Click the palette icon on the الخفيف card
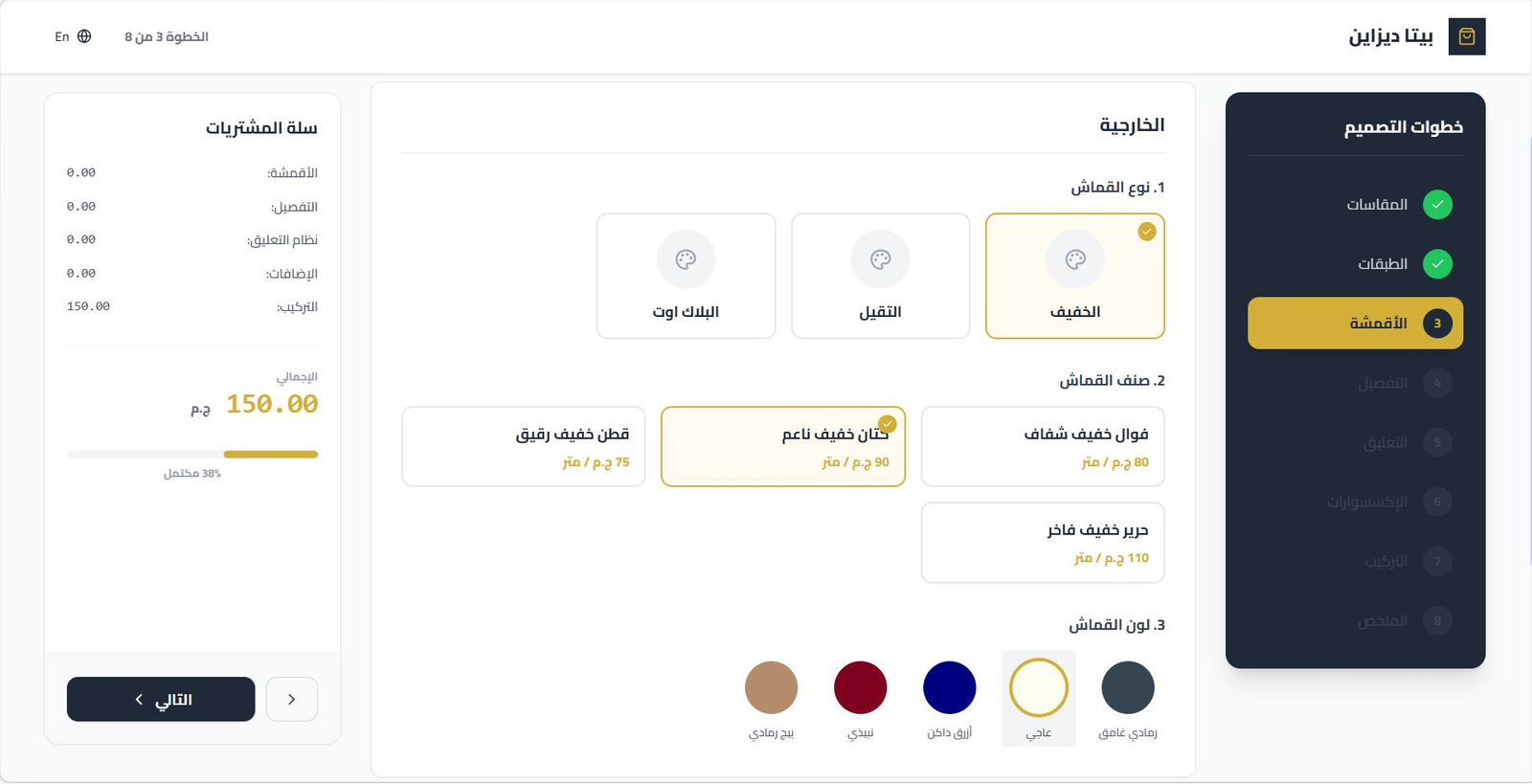The width and height of the screenshot is (1532, 784). point(1074,258)
